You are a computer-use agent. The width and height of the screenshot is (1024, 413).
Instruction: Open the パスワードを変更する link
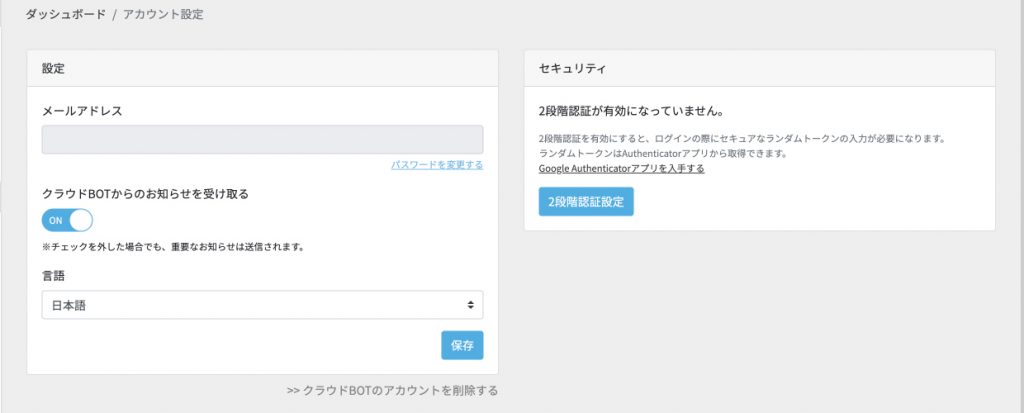[x=437, y=165]
